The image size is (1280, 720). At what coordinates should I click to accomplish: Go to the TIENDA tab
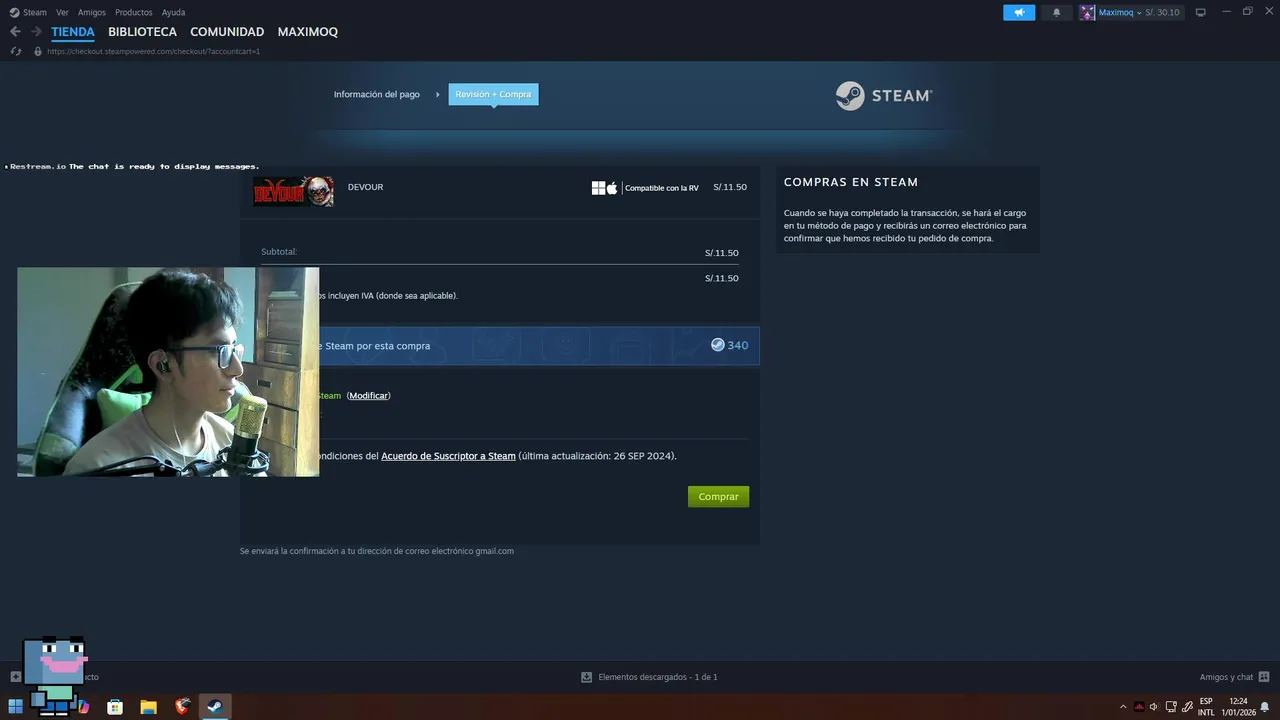coord(73,32)
